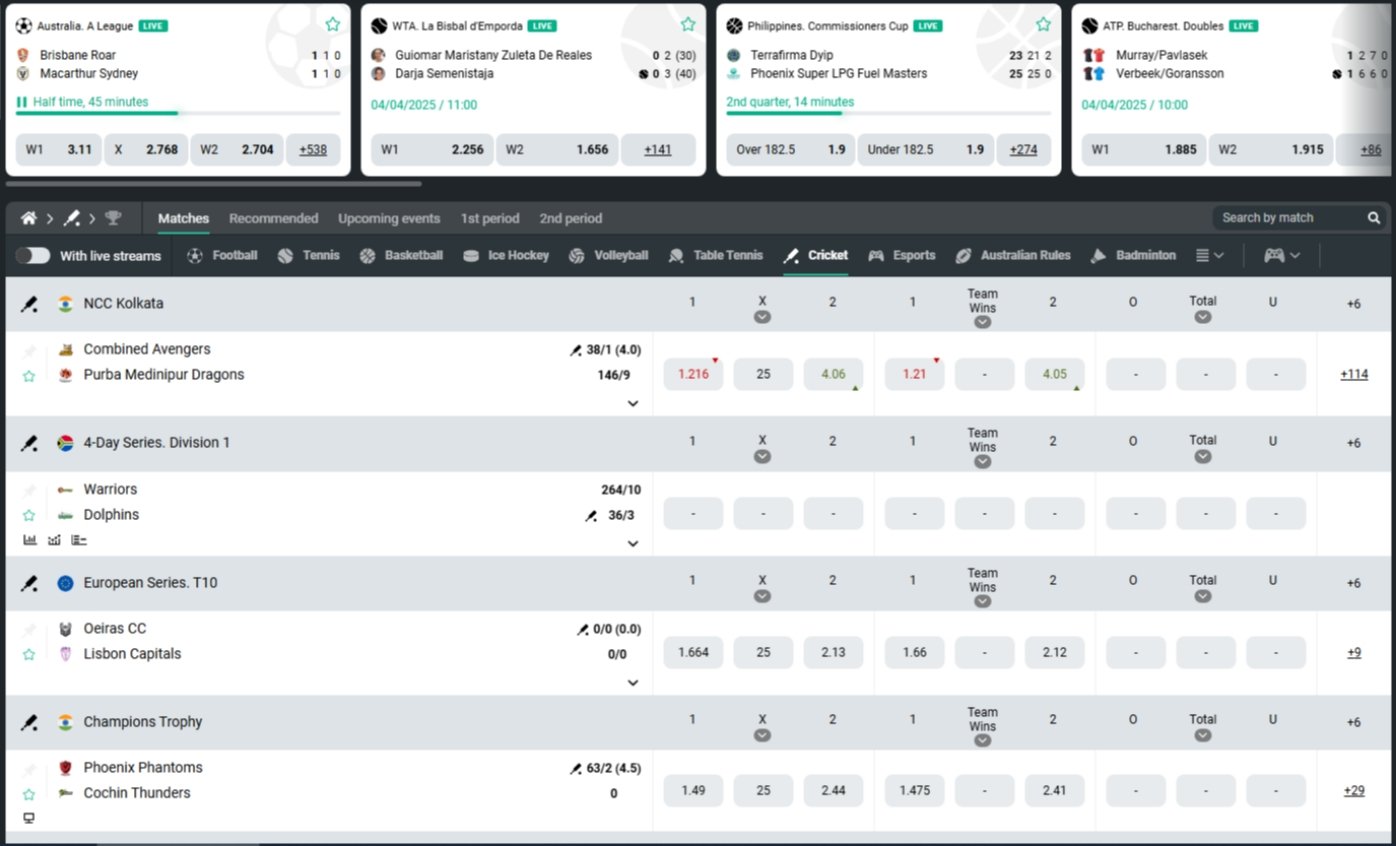Favorite the Australia A League card
Image resolution: width=1396 pixels, height=846 pixels.
pyautogui.click(x=333, y=24)
